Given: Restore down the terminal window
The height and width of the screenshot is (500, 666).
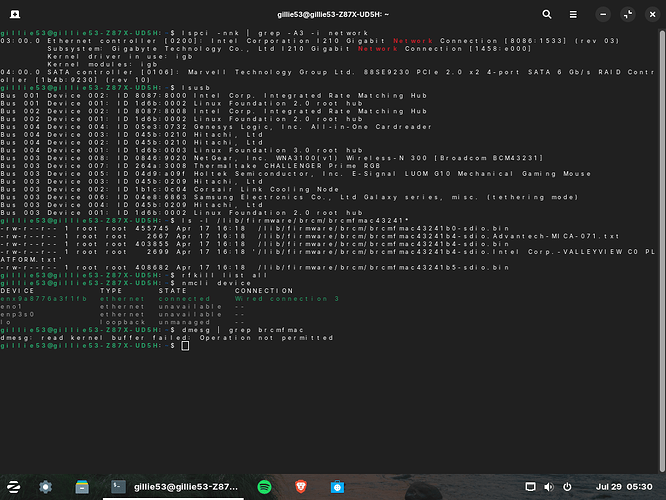Looking at the screenshot, I should click(628, 14).
